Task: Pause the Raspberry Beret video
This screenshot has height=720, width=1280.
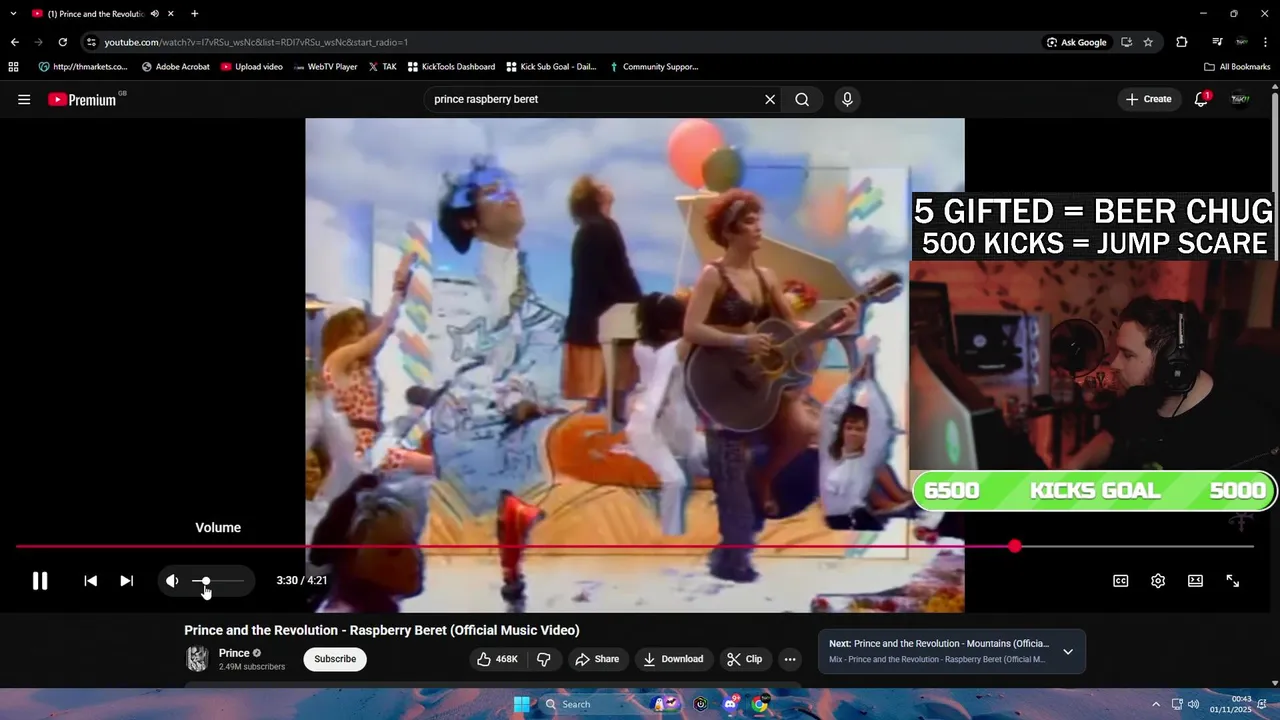Action: pos(40,581)
